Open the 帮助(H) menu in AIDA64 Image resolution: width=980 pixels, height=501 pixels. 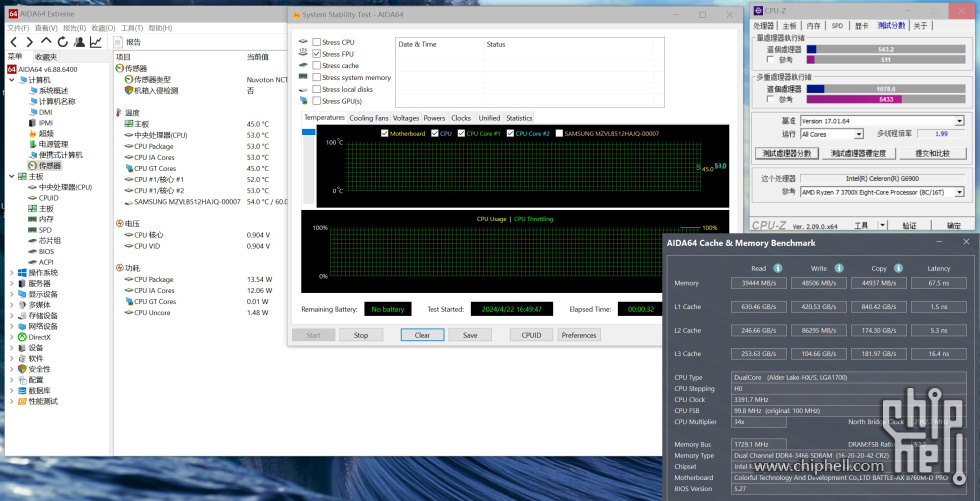click(x=160, y=28)
